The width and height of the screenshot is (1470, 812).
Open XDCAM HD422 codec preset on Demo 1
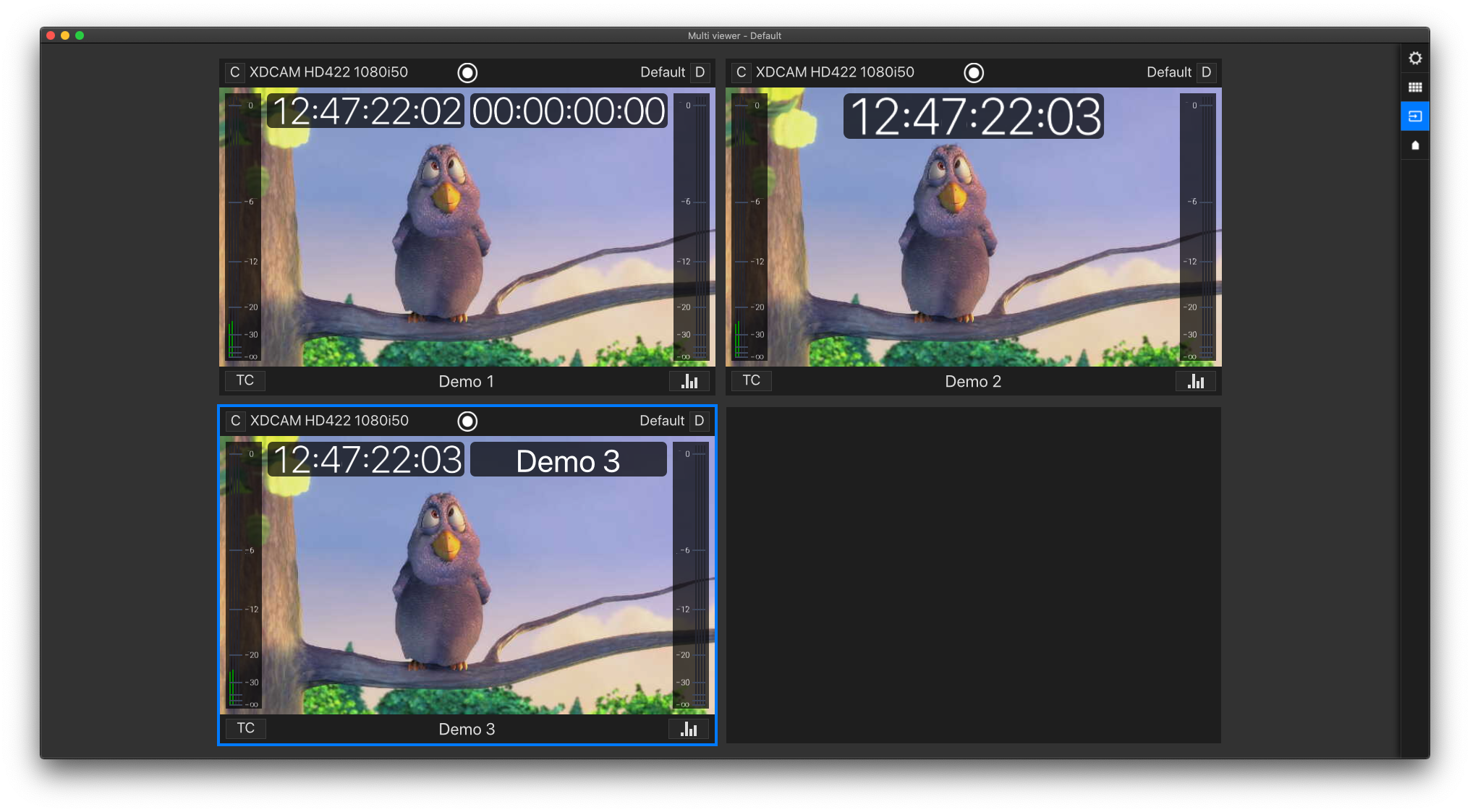point(328,72)
